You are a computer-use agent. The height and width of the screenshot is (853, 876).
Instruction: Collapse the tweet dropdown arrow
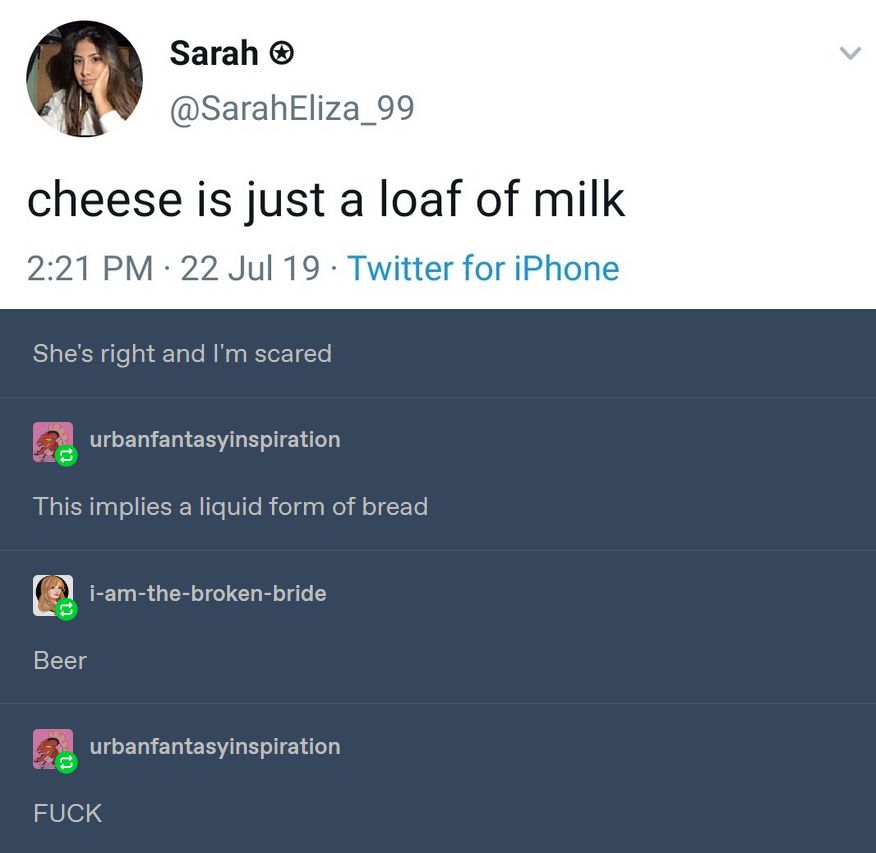849,53
